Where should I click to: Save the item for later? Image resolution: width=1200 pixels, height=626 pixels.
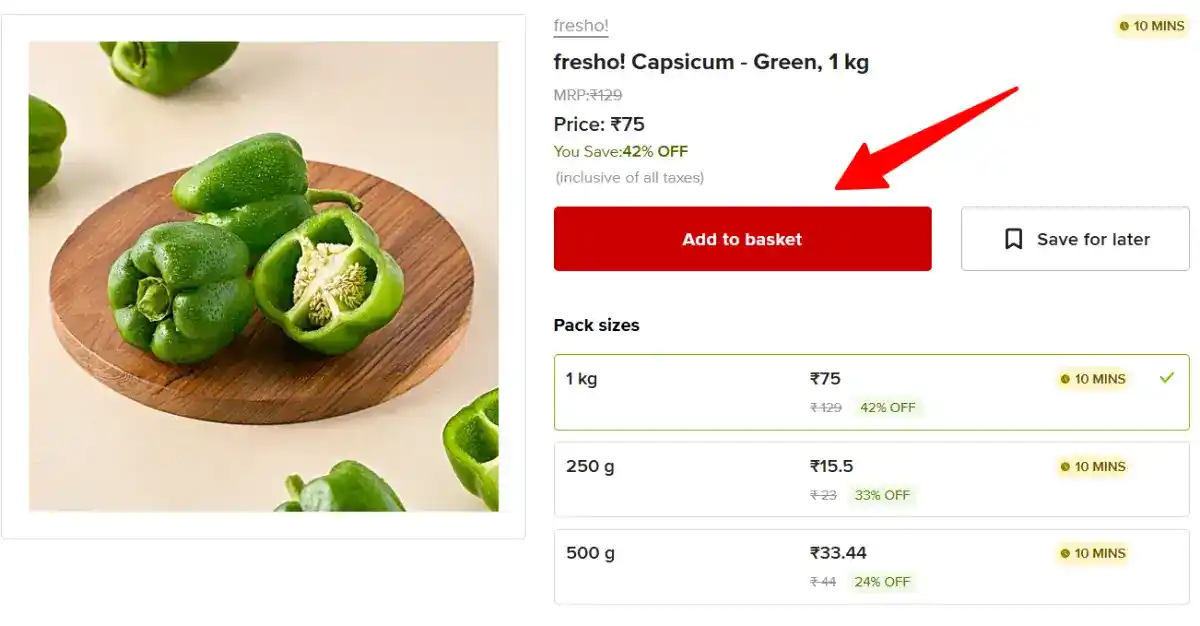pyautogui.click(x=1075, y=238)
